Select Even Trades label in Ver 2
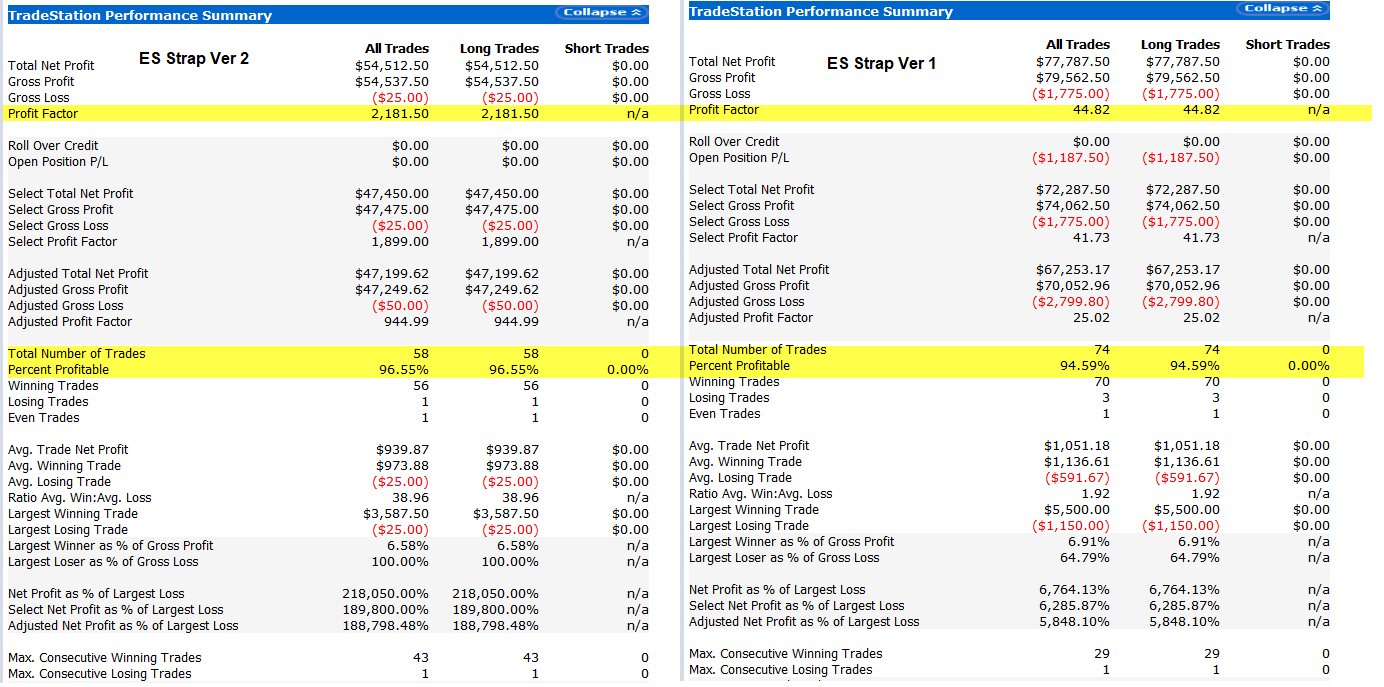The image size is (1384, 687). pyautogui.click(x=43, y=417)
